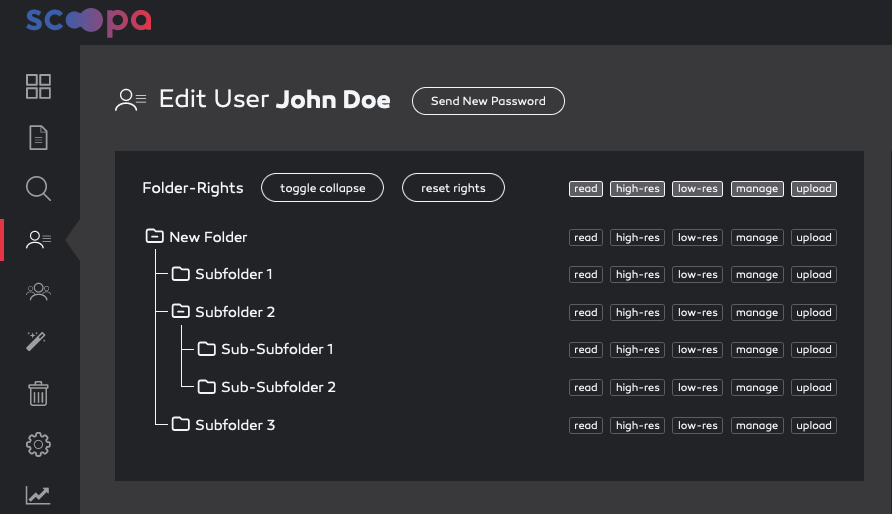The width and height of the screenshot is (892, 514).
Task: Toggle high-res right for Sub-Subfolder 1
Action: [x=637, y=350]
